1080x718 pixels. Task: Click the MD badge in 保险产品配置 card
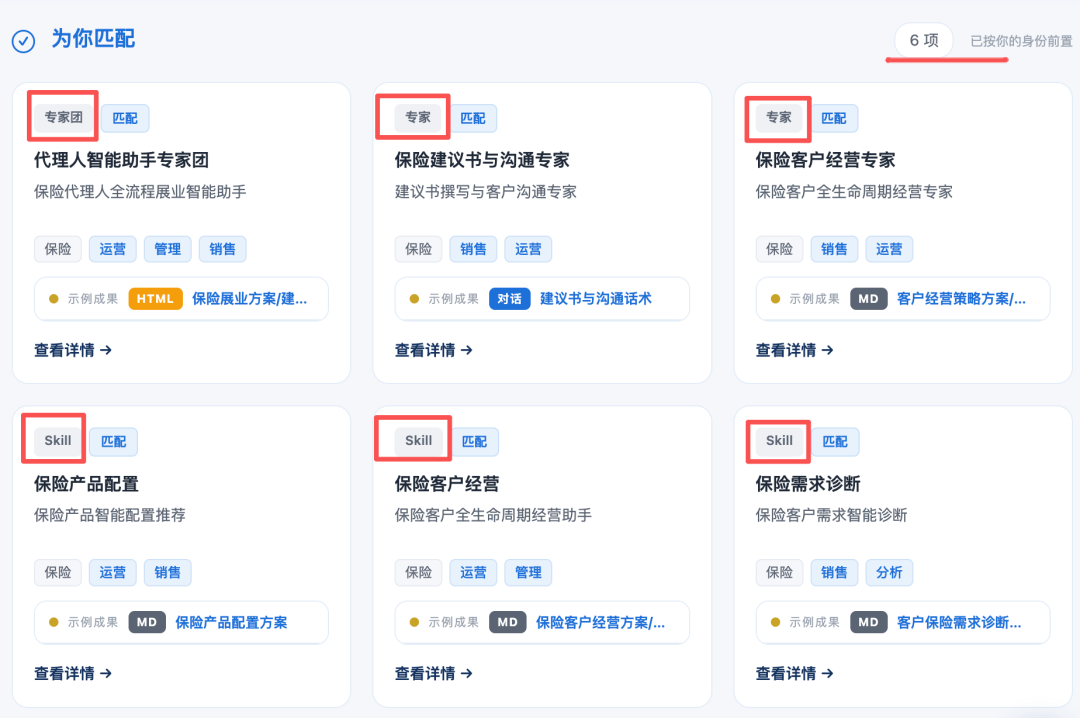tap(147, 622)
